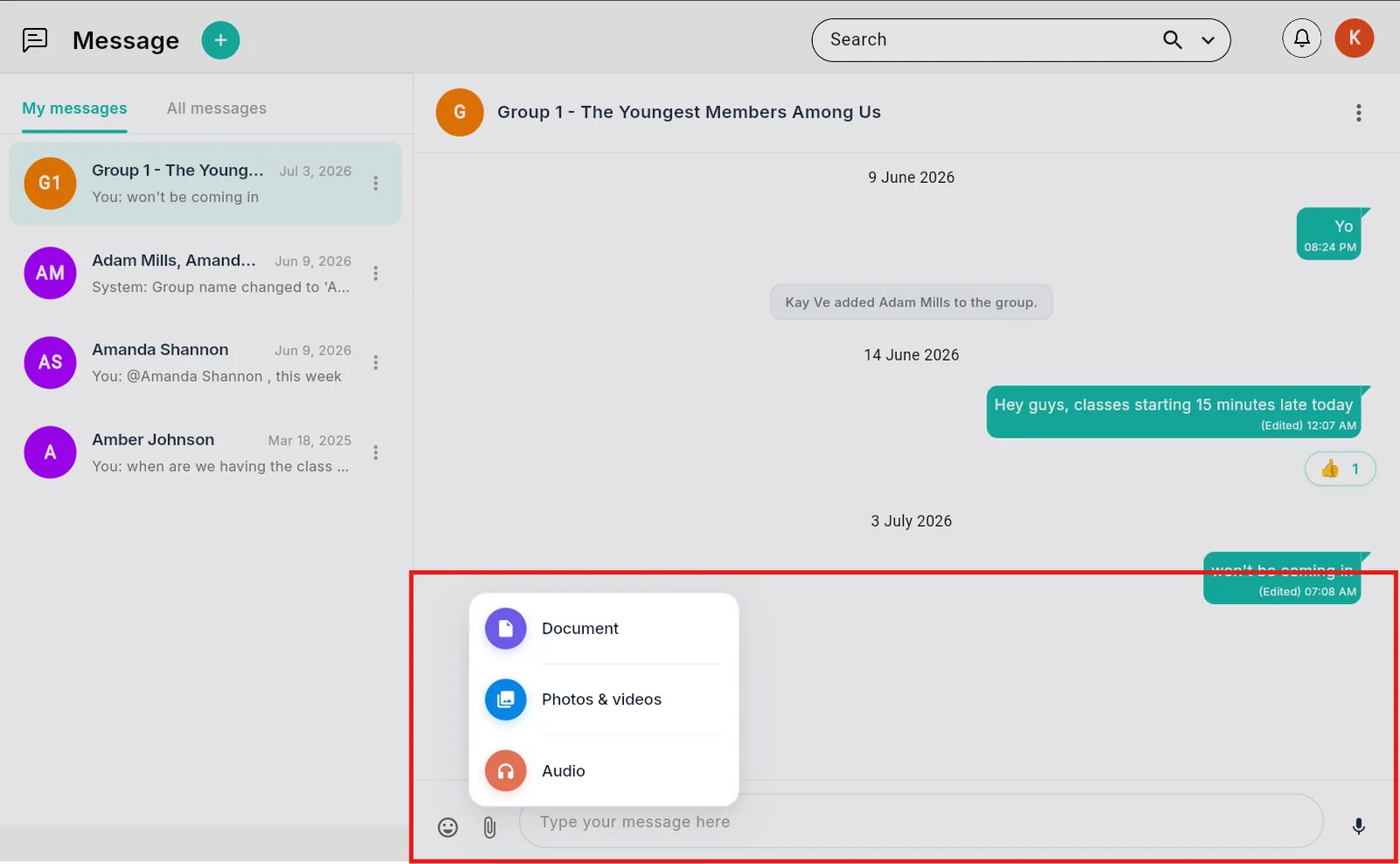
Task: Click the Audio headphones icon
Action: point(506,771)
